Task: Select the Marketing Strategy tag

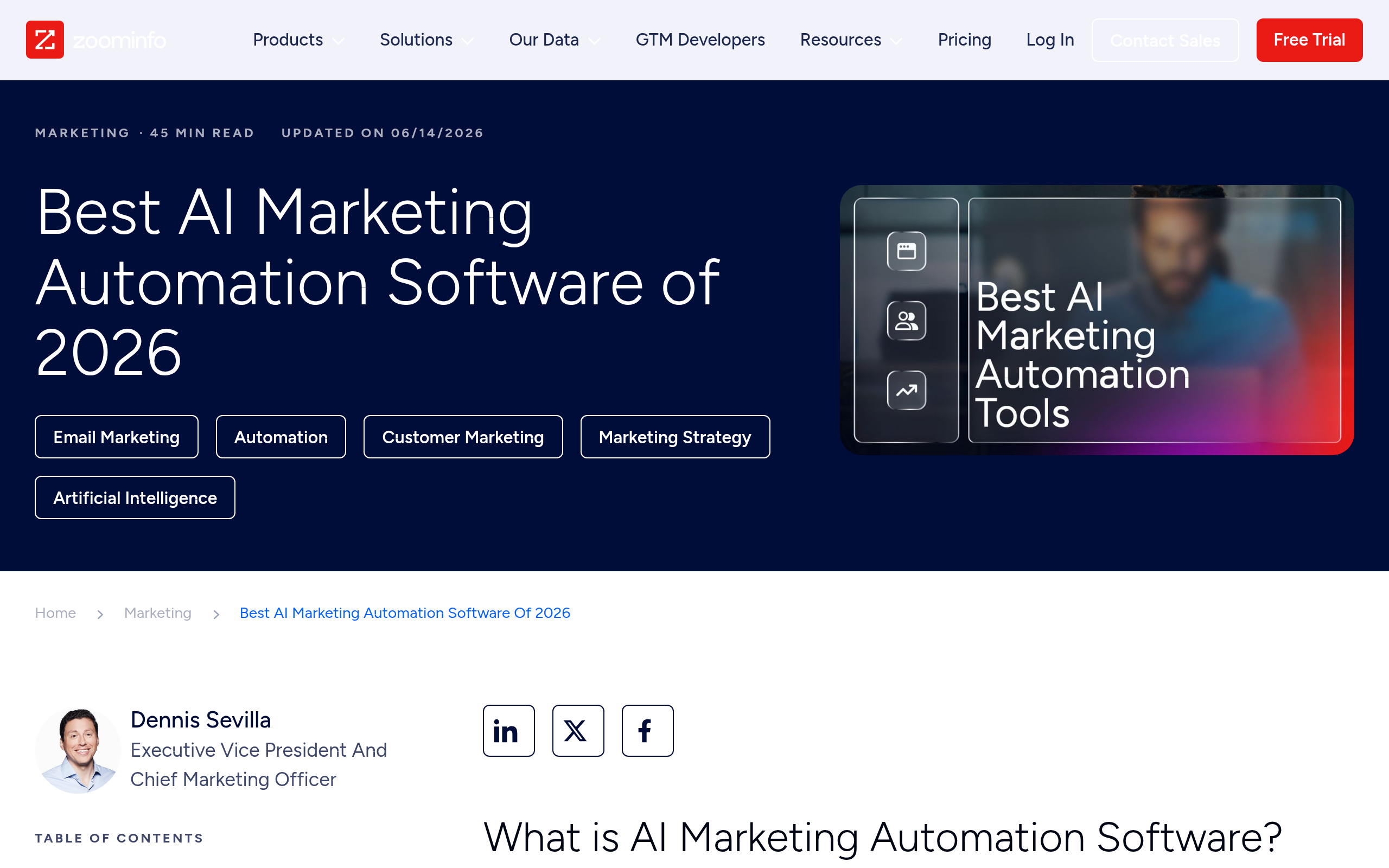Action: [x=675, y=437]
